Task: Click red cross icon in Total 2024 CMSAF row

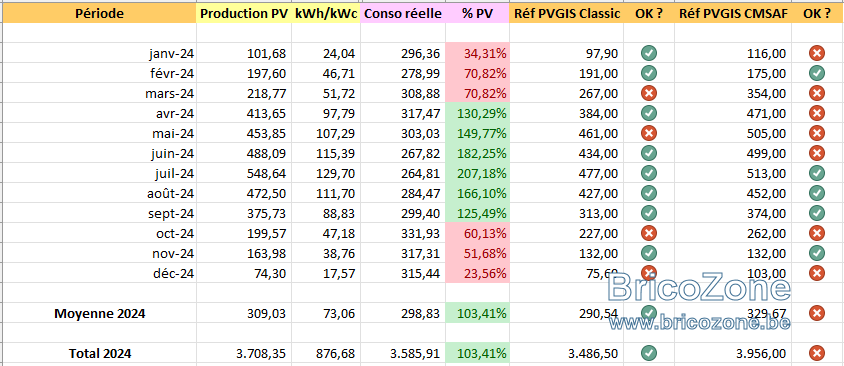Action: tap(817, 353)
